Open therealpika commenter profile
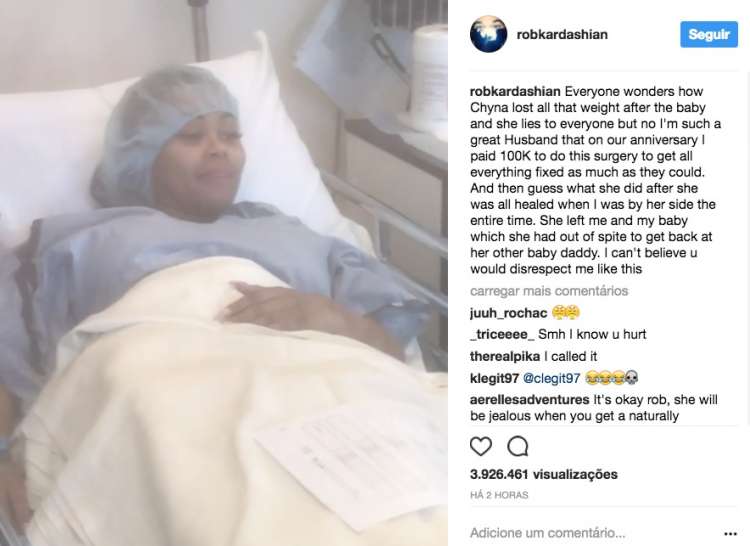750x546 pixels. click(x=505, y=356)
